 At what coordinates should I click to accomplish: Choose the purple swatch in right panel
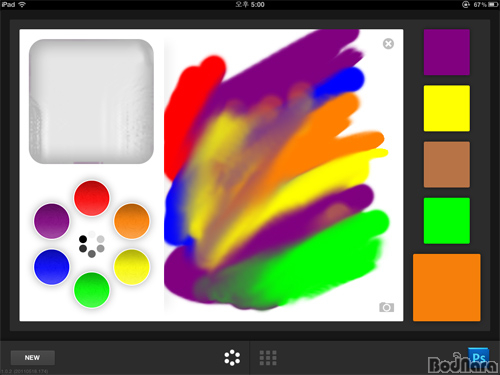click(447, 52)
